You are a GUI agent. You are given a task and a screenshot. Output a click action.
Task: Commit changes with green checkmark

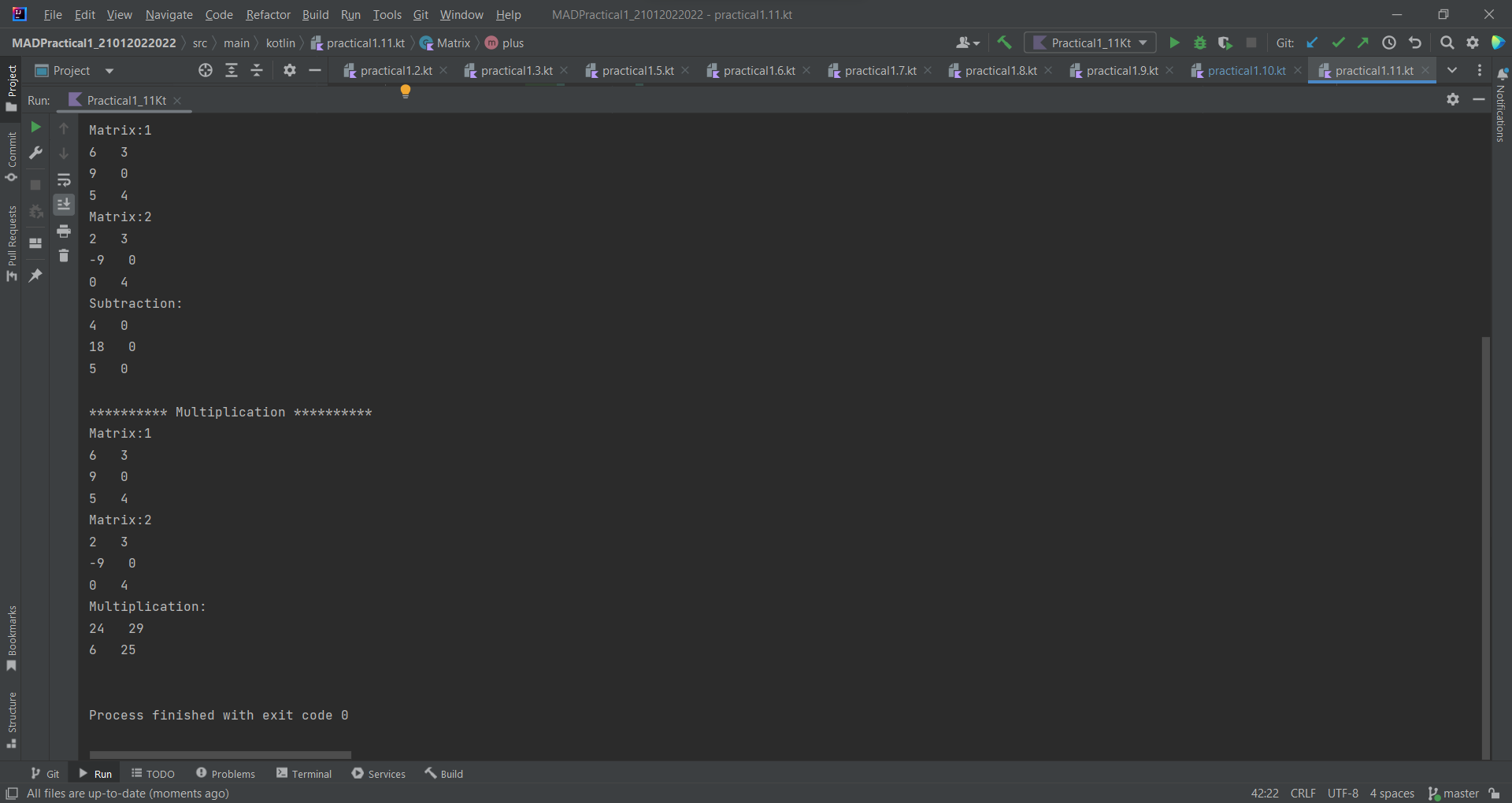[x=1338, y=43]
